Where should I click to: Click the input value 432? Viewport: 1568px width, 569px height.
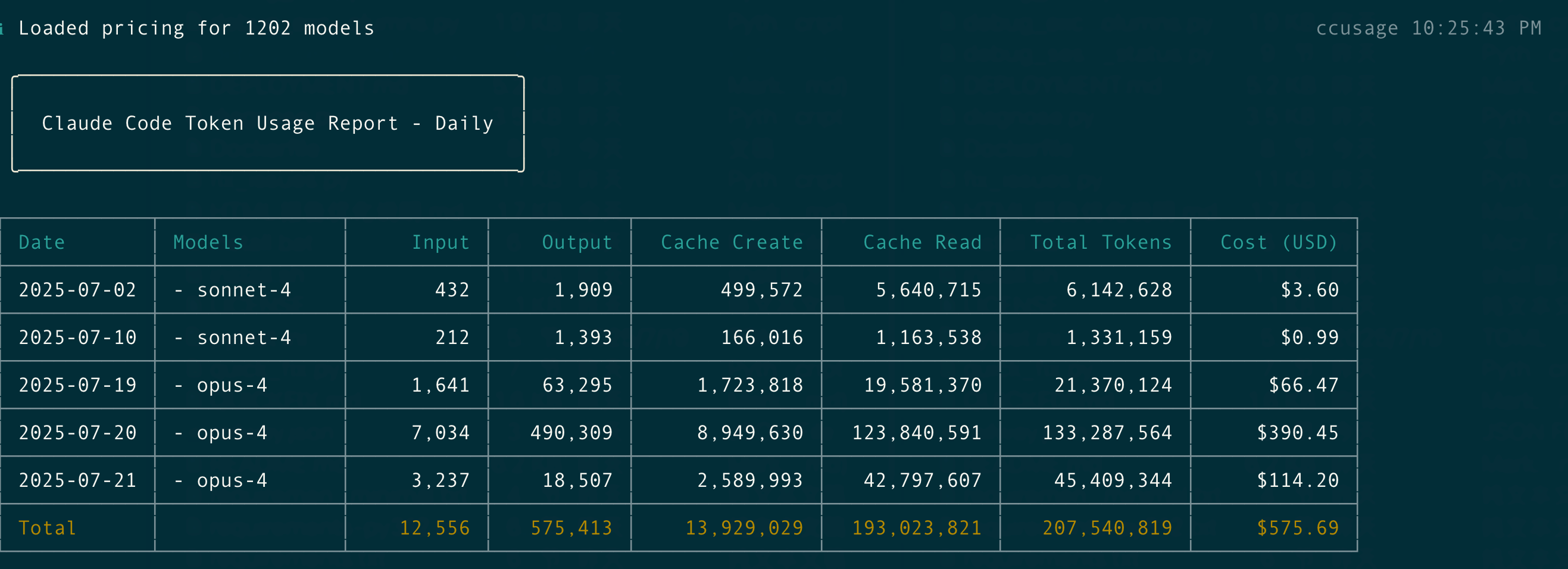[452, 290]
